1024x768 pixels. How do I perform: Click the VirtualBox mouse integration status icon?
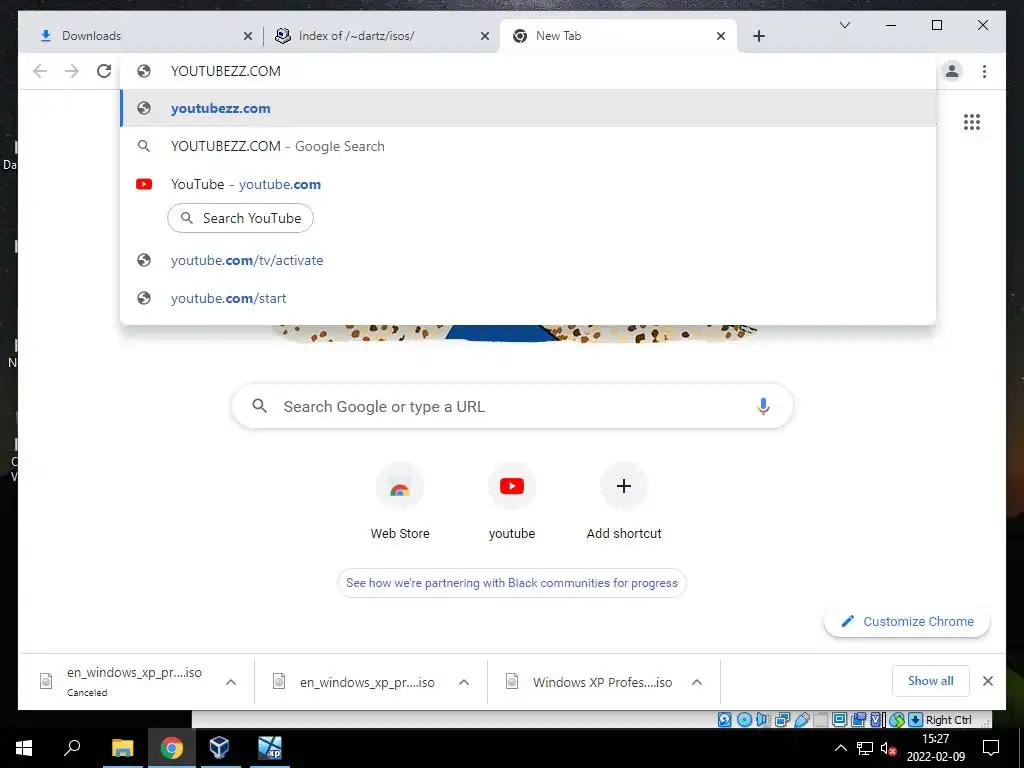pyautogui.click(x=897, y=720)
